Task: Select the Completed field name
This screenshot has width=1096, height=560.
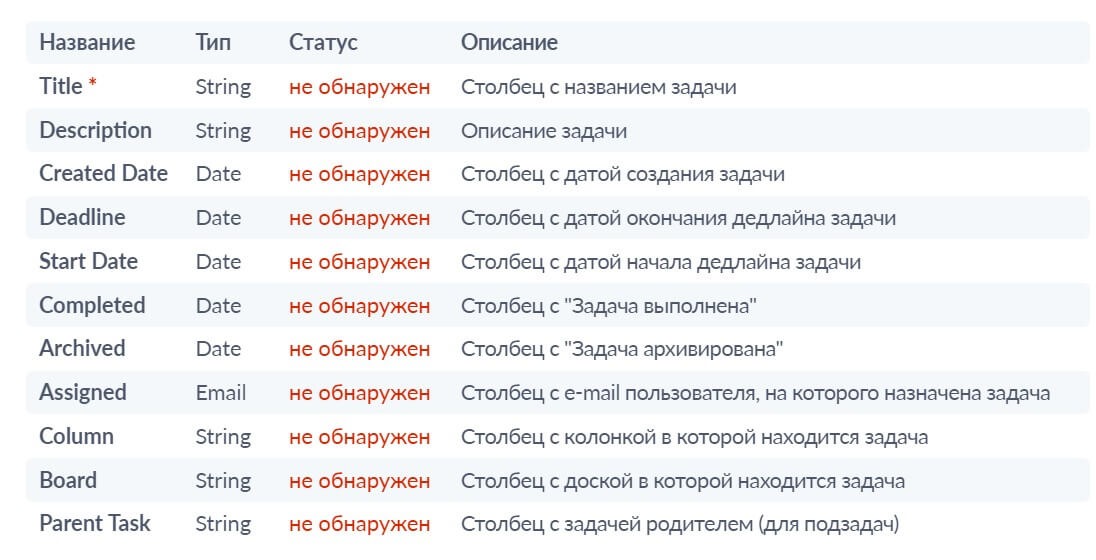Action: click(x=92, y=306)
